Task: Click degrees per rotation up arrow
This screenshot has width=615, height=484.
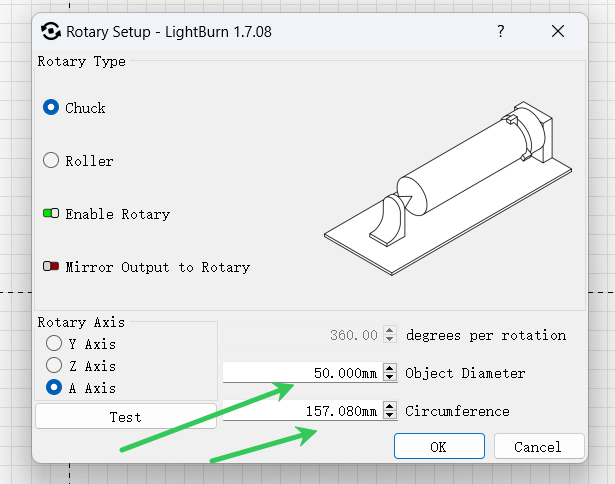Action: pos(389,330)
